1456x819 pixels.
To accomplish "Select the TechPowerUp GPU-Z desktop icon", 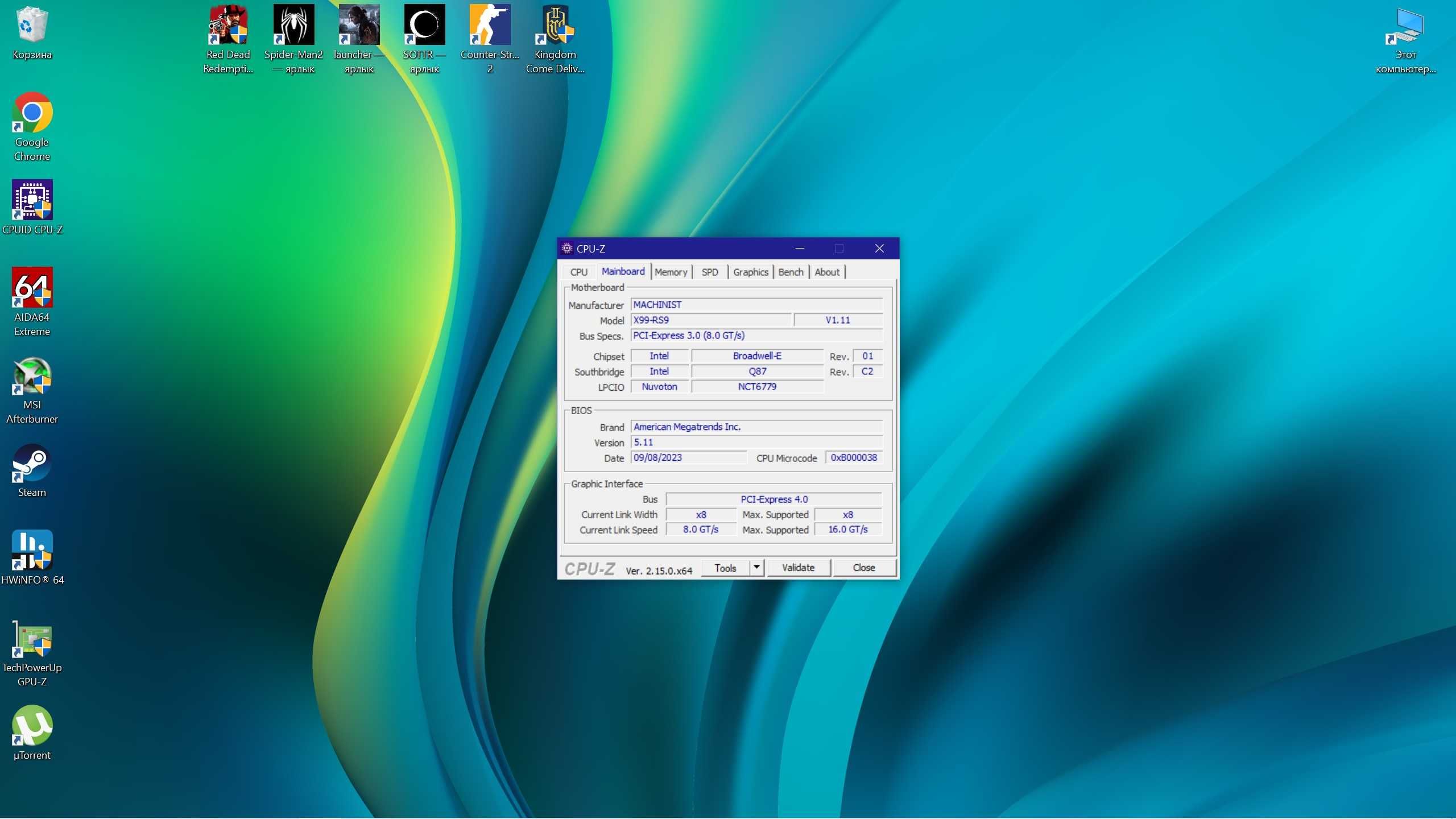I will tap(32, 638).
